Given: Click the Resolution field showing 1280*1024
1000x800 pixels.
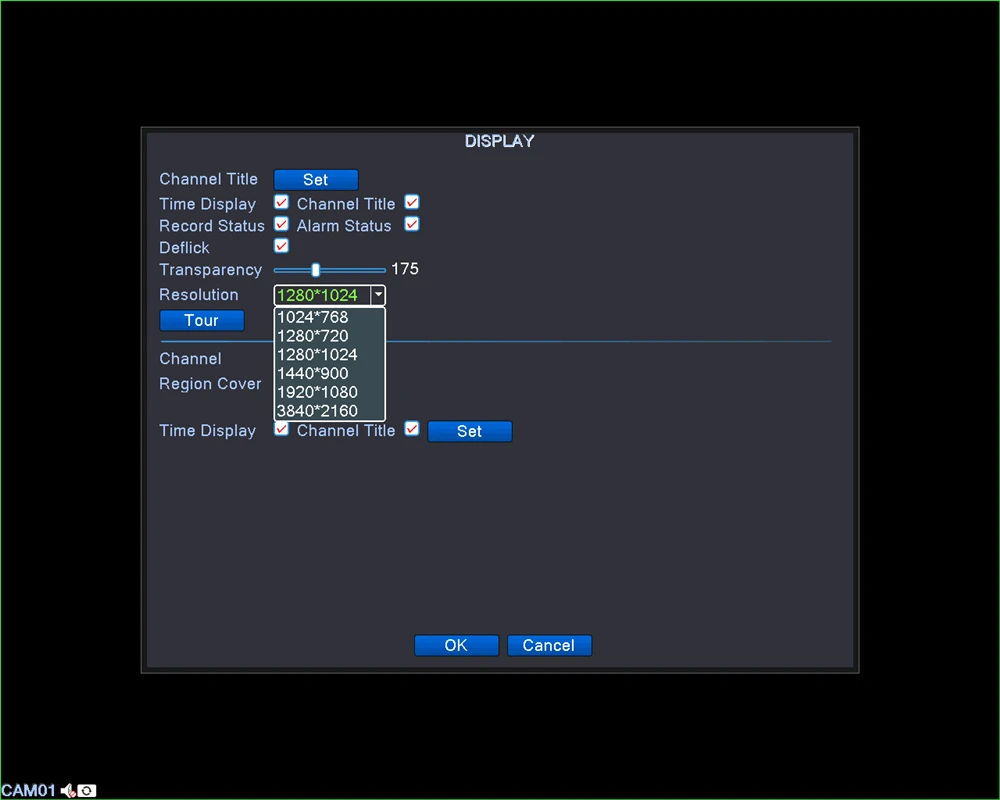Looking at the screenshot, I should pos(322,295).
